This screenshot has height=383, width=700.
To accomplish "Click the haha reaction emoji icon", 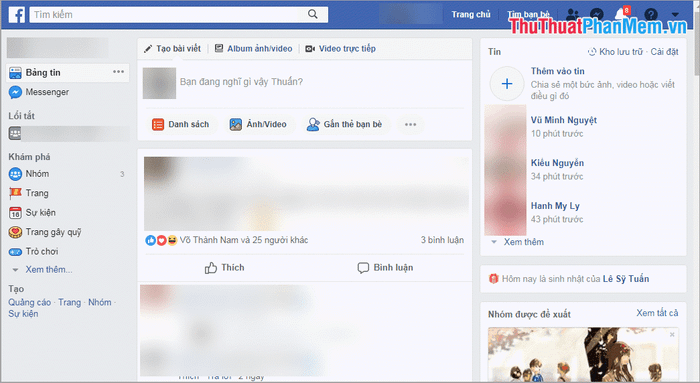I will click(x=172, y=241).
